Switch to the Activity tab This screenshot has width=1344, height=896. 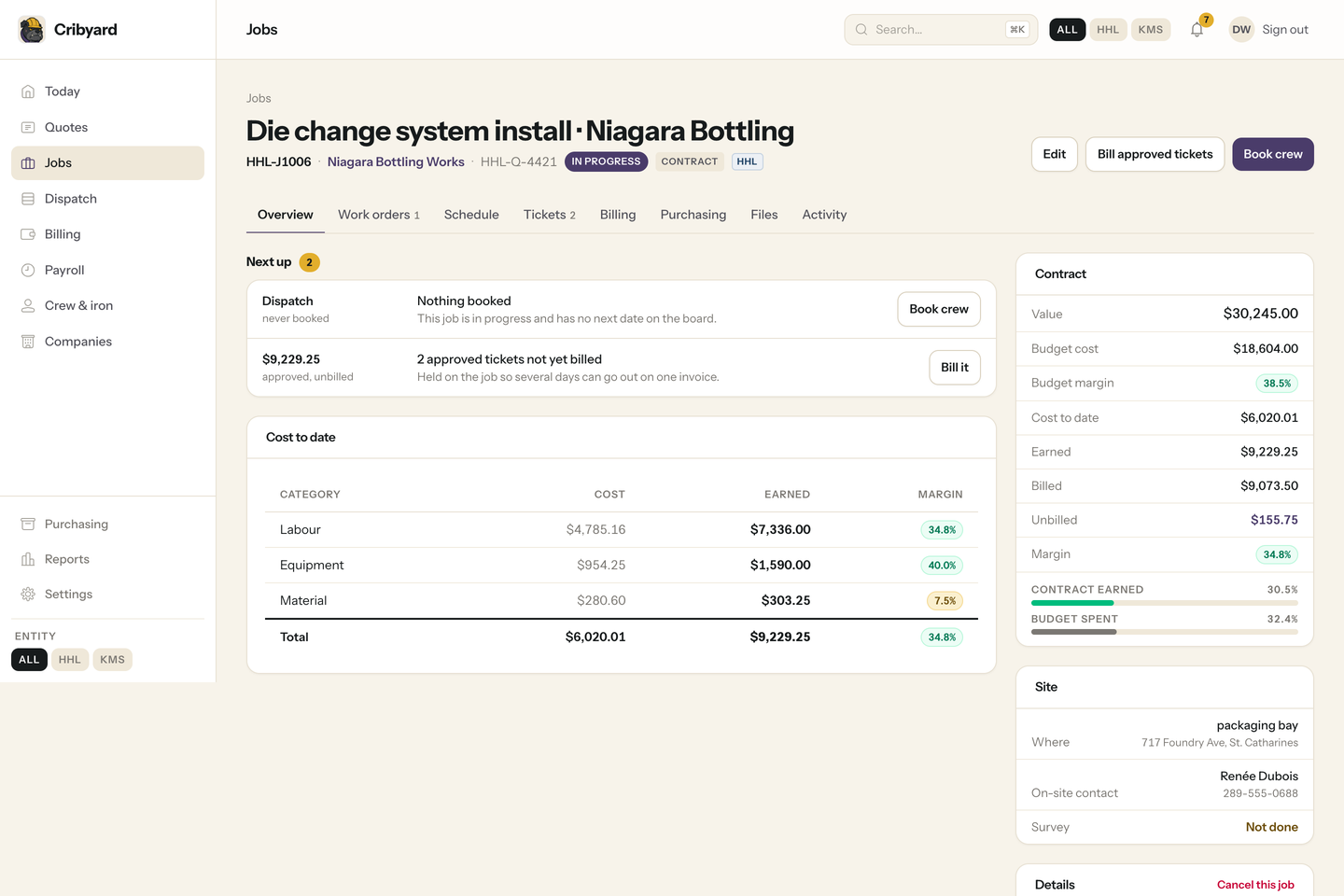825,215
